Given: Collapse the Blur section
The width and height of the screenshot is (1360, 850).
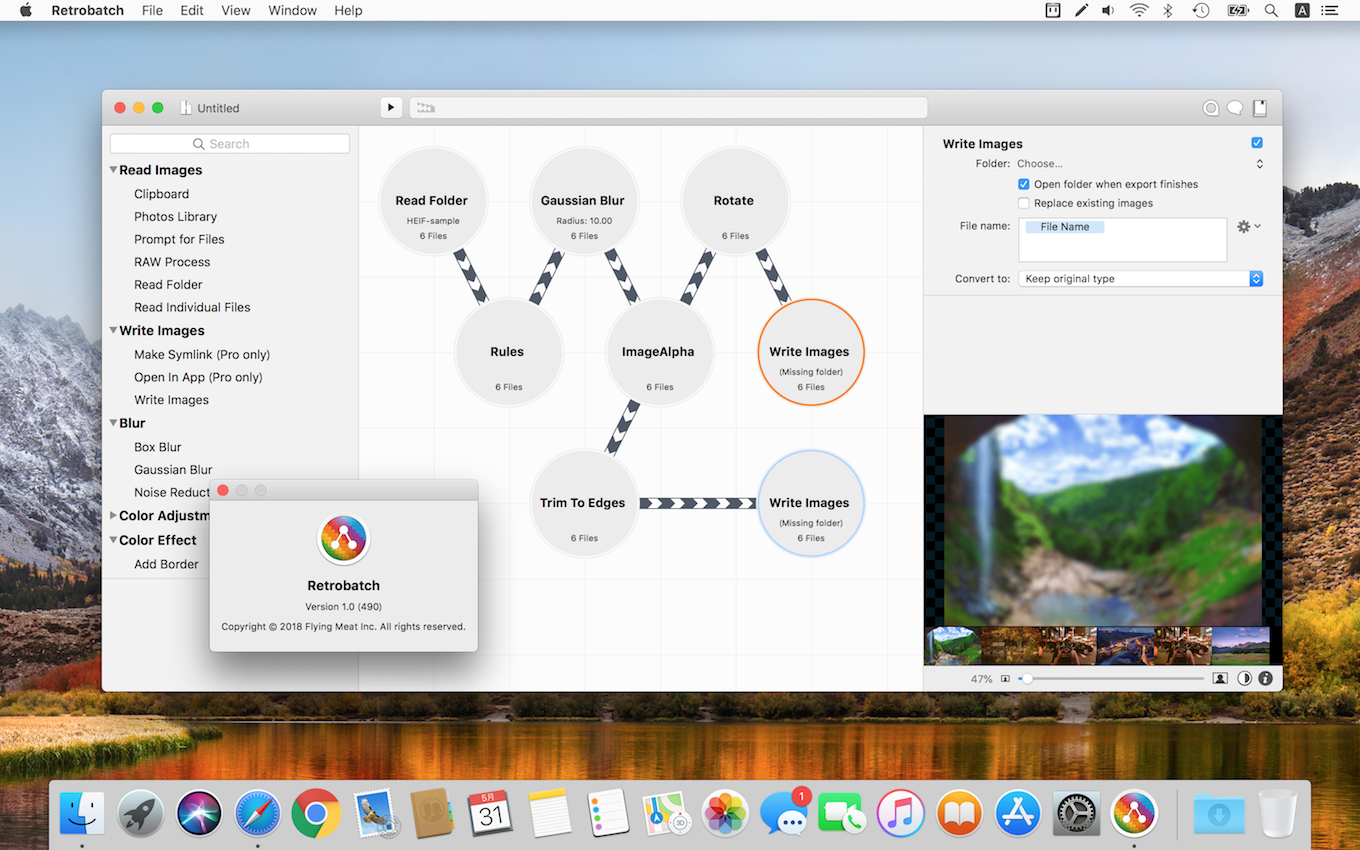Looking at the screenshot, I should pos(113,423).
